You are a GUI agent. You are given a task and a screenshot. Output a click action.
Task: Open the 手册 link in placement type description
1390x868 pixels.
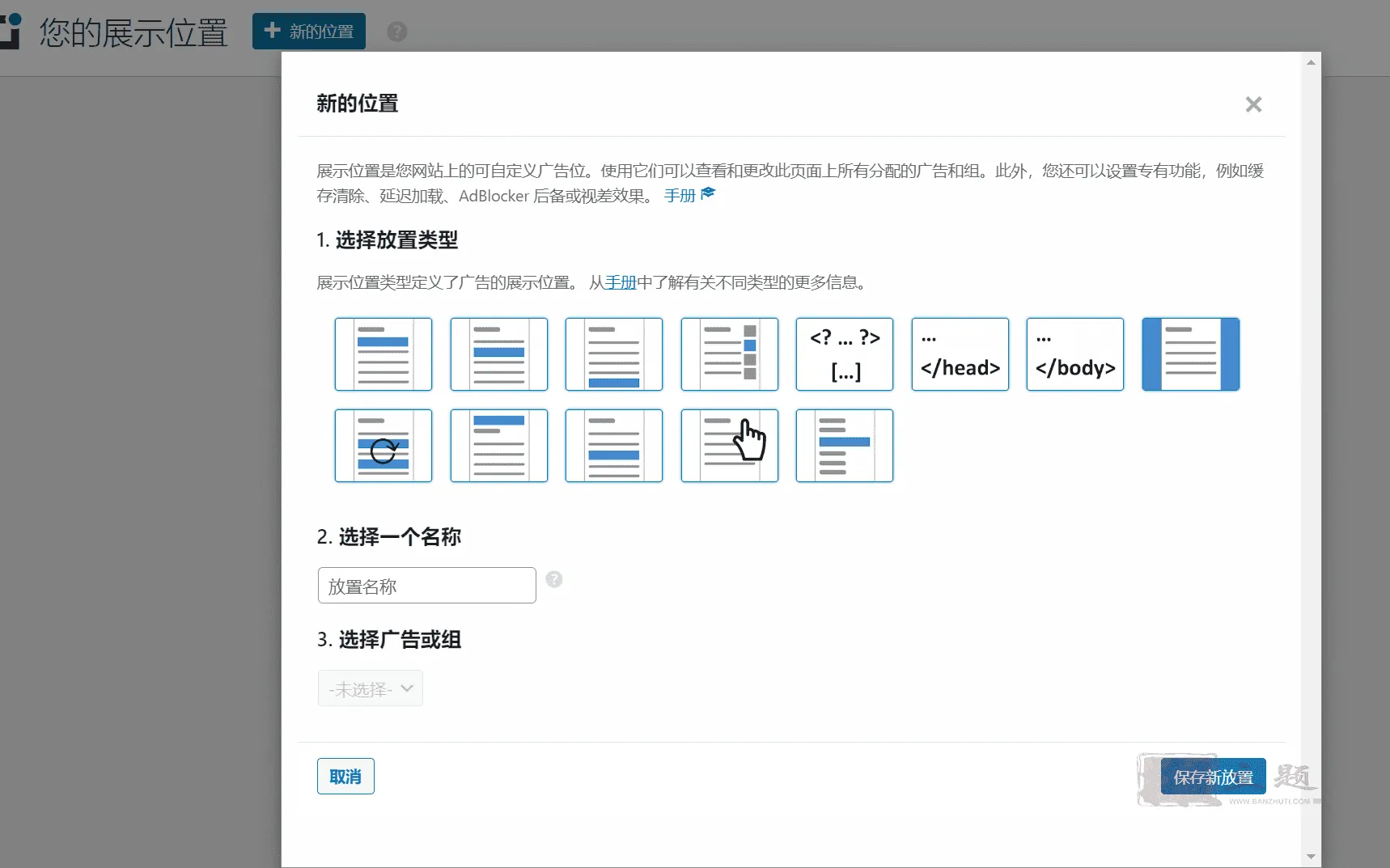point(621,282)
